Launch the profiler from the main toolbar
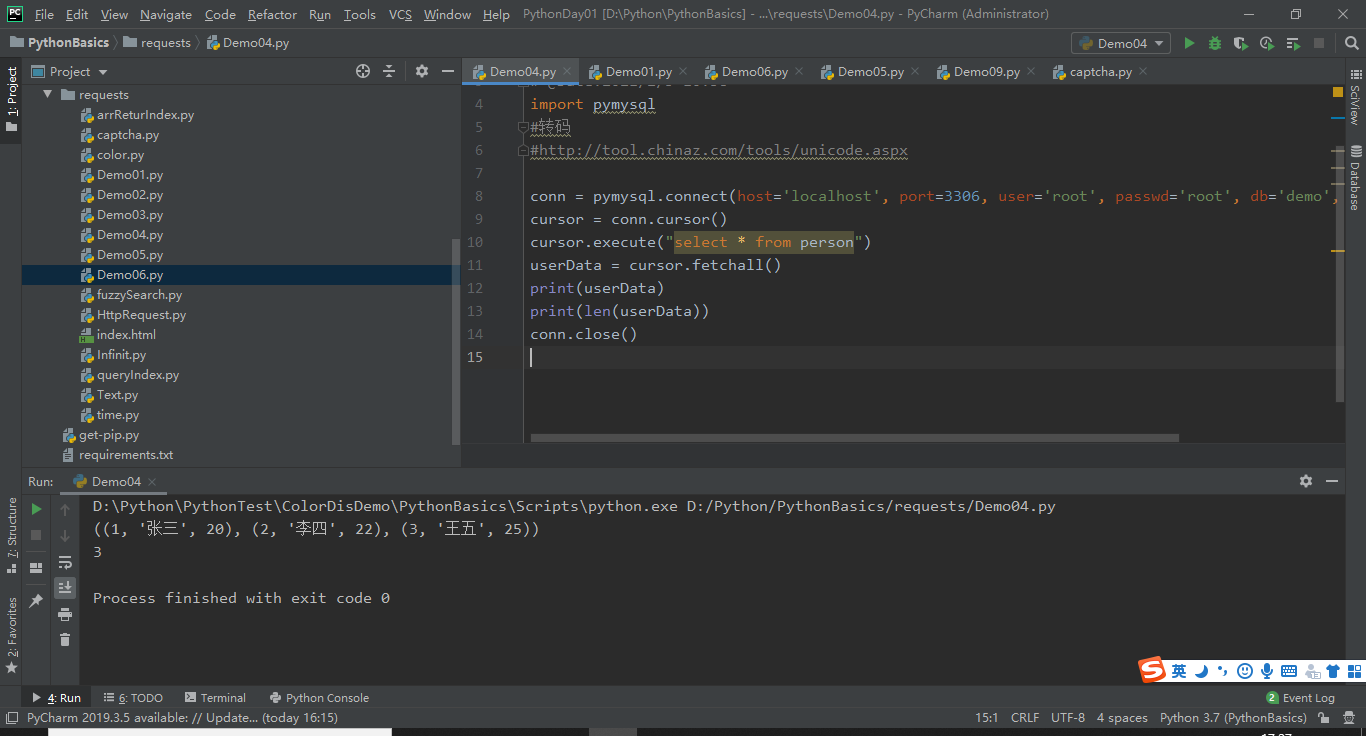This screenshot has width=1366, height=736. pos(1267,43)
